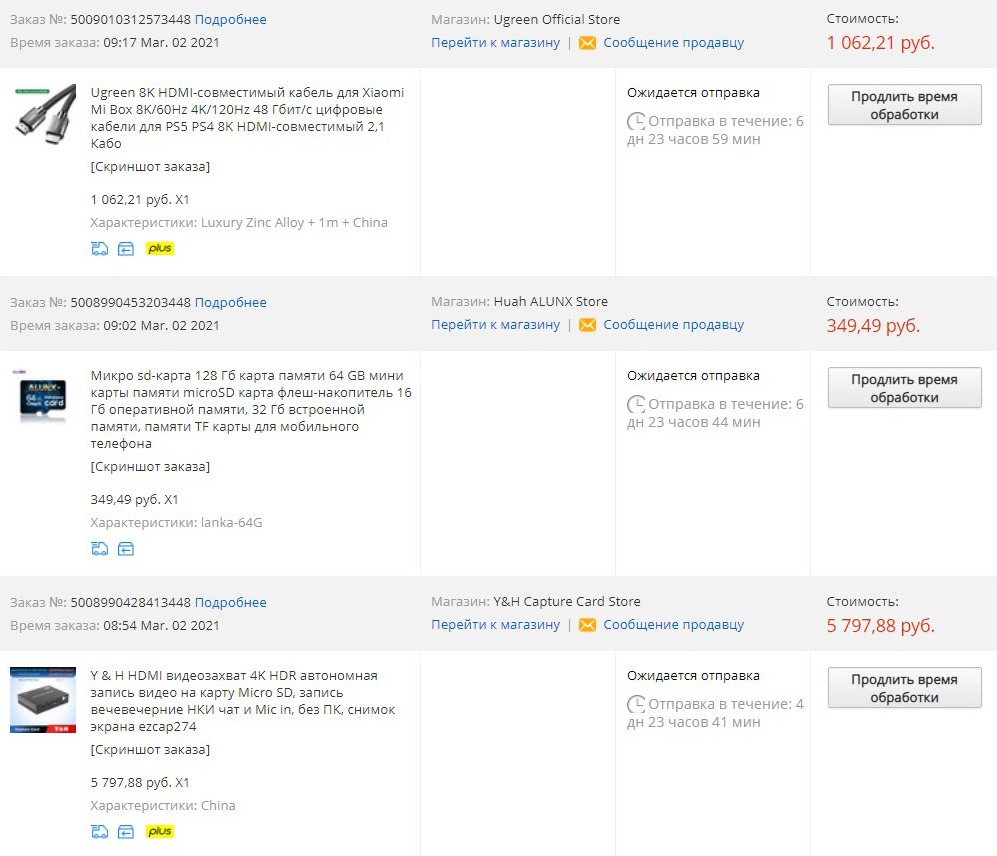Open Y&H capture card product thumbnail
This screenshot has height=856, width=997.
(x=44, y=700)
